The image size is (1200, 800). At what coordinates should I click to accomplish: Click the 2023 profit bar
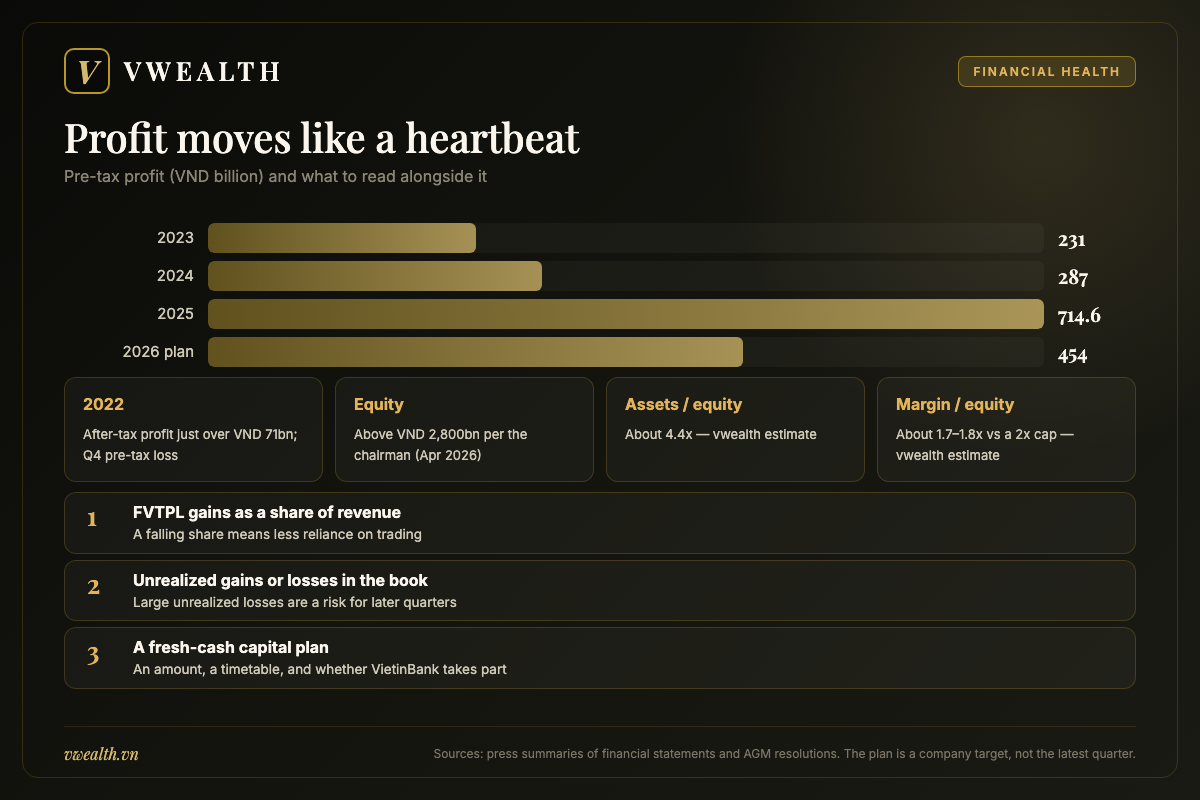coord(342,239)
